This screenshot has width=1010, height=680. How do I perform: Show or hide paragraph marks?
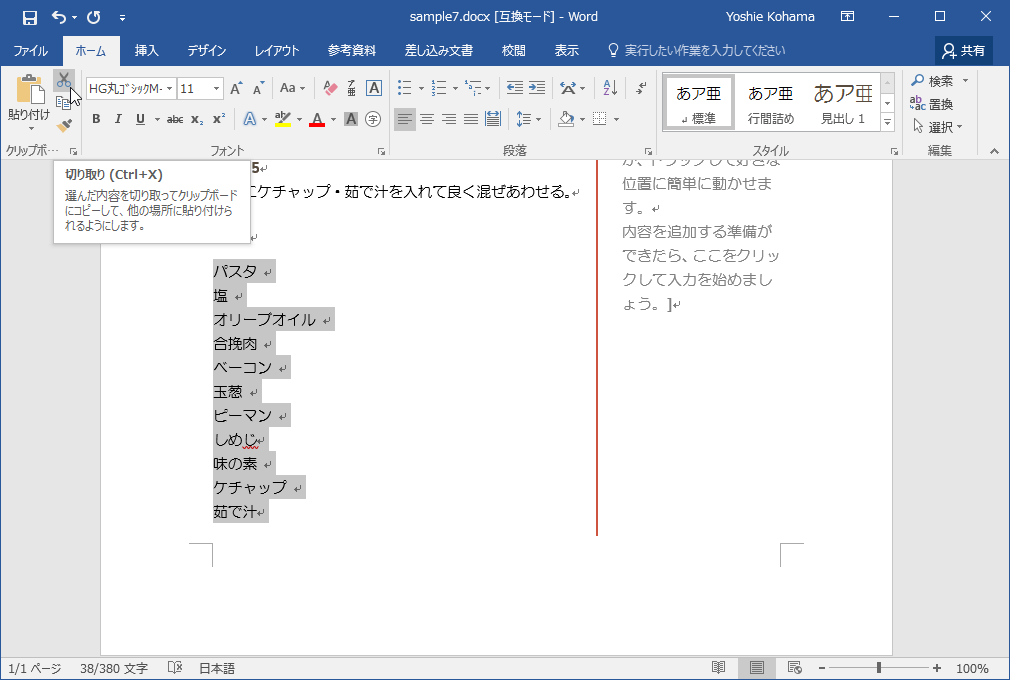click(x=641, y=88)
